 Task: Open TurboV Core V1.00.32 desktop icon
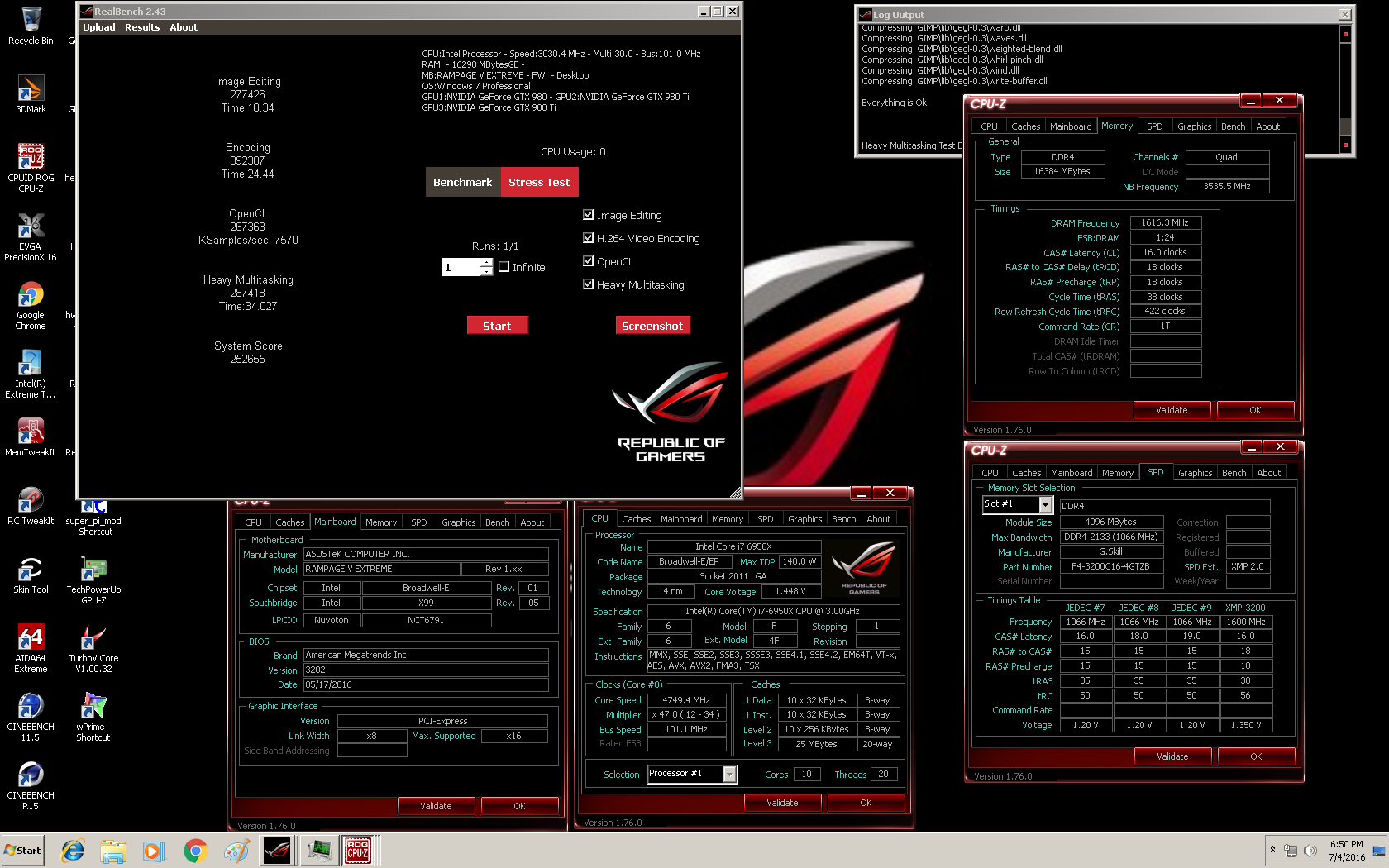point(93,649)
